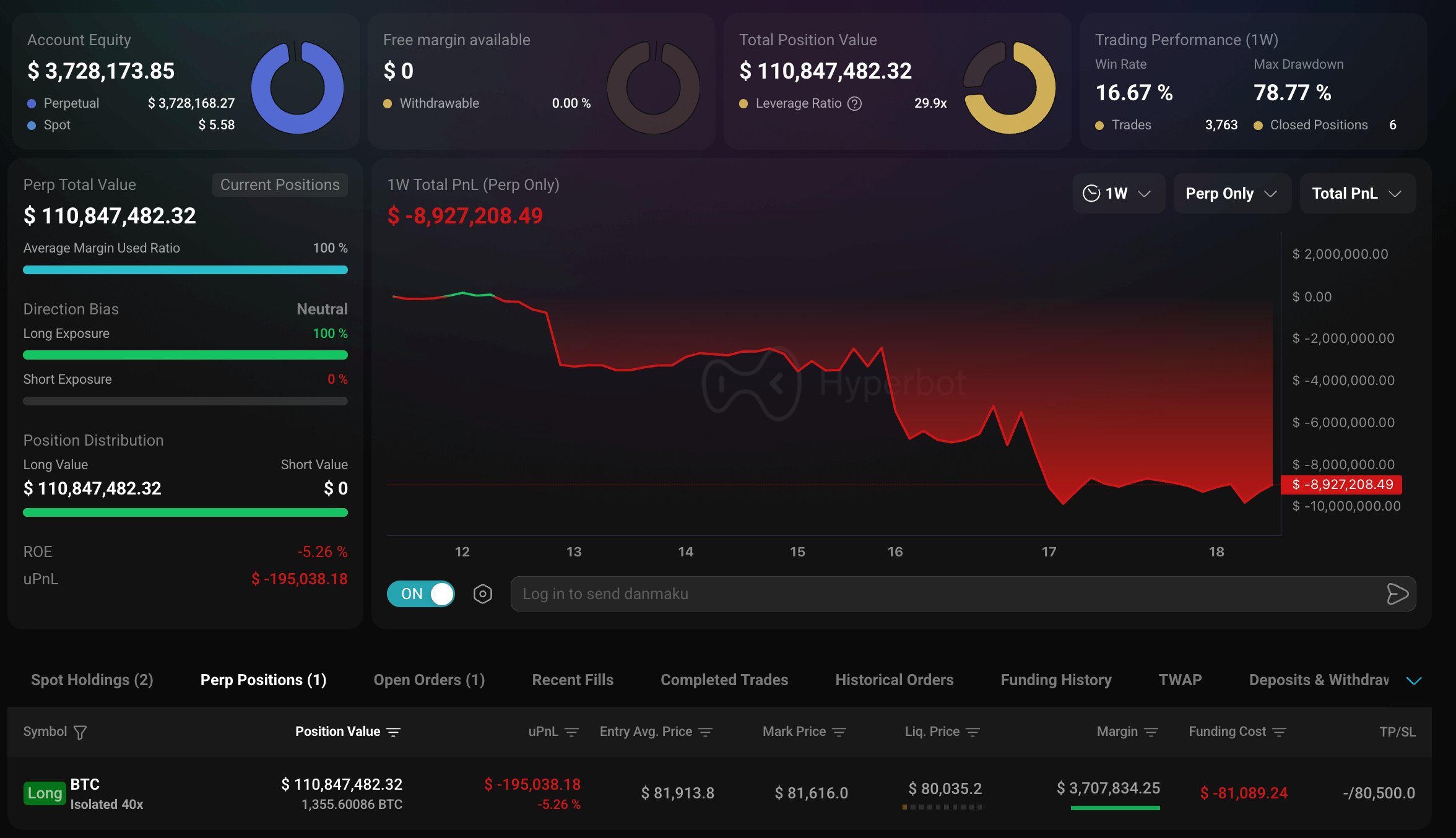This screenshot has width=1456, height=838.
Task: Click the BTC symbol in positions table
Action: click(85, 785)
